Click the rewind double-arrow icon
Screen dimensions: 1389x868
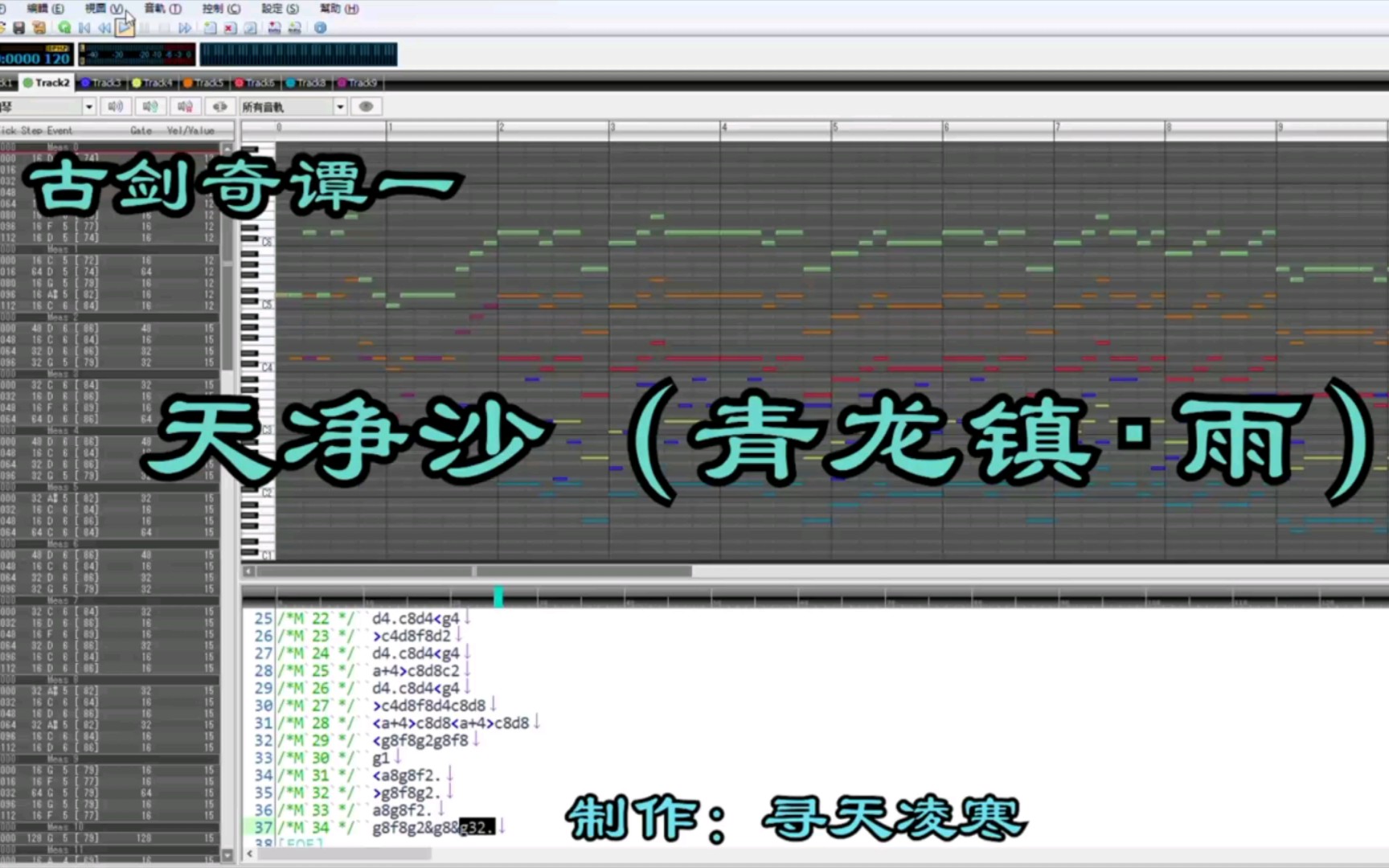click(104, 28)
